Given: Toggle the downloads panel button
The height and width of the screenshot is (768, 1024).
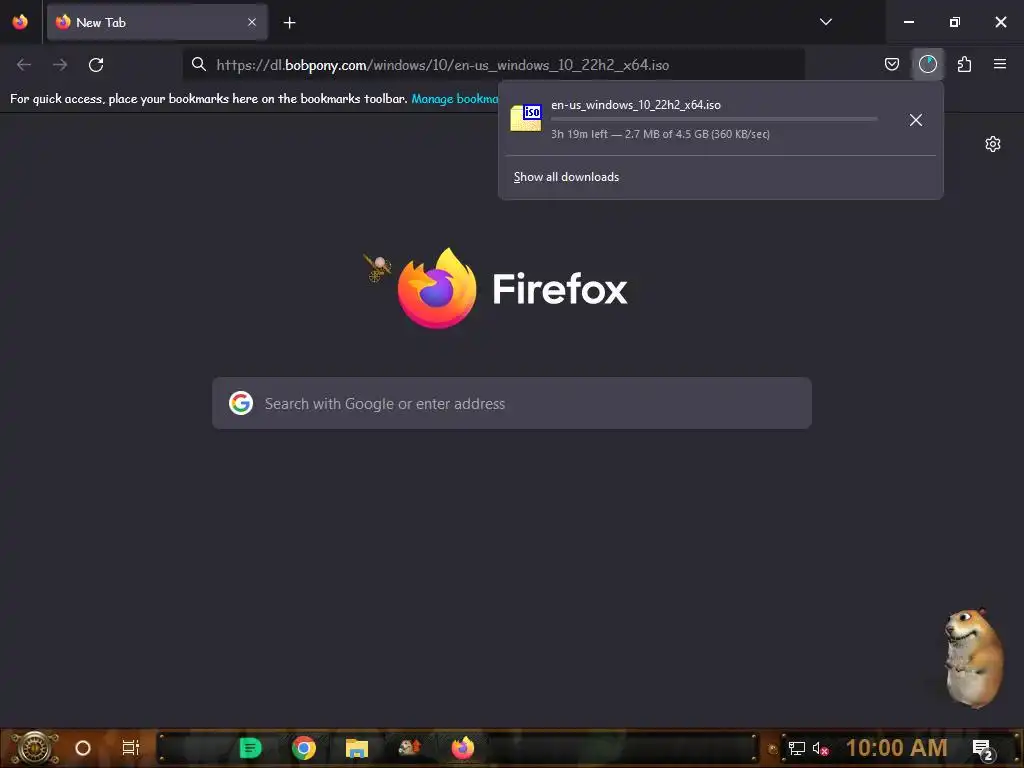Looking at the screenshot, I should click(x=927, y=64).
